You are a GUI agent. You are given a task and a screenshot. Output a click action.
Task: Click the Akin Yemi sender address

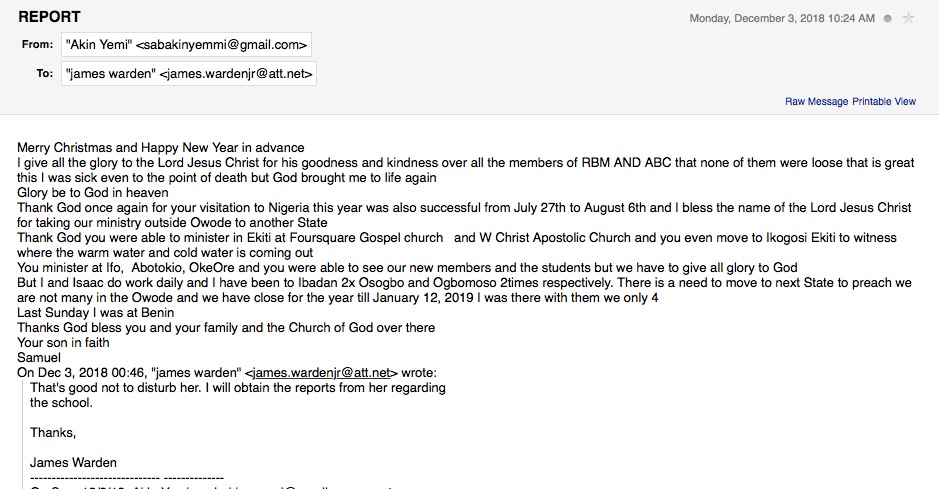pyautogui.click(x=186, y=45)
